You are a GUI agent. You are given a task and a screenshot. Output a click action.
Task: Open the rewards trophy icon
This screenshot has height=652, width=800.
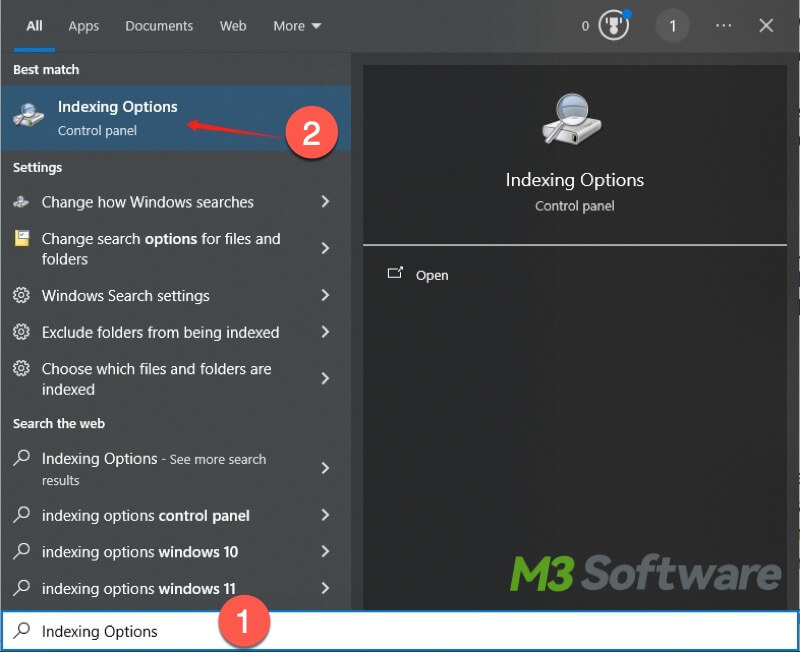pyautogui.click(x=613, y=25)
